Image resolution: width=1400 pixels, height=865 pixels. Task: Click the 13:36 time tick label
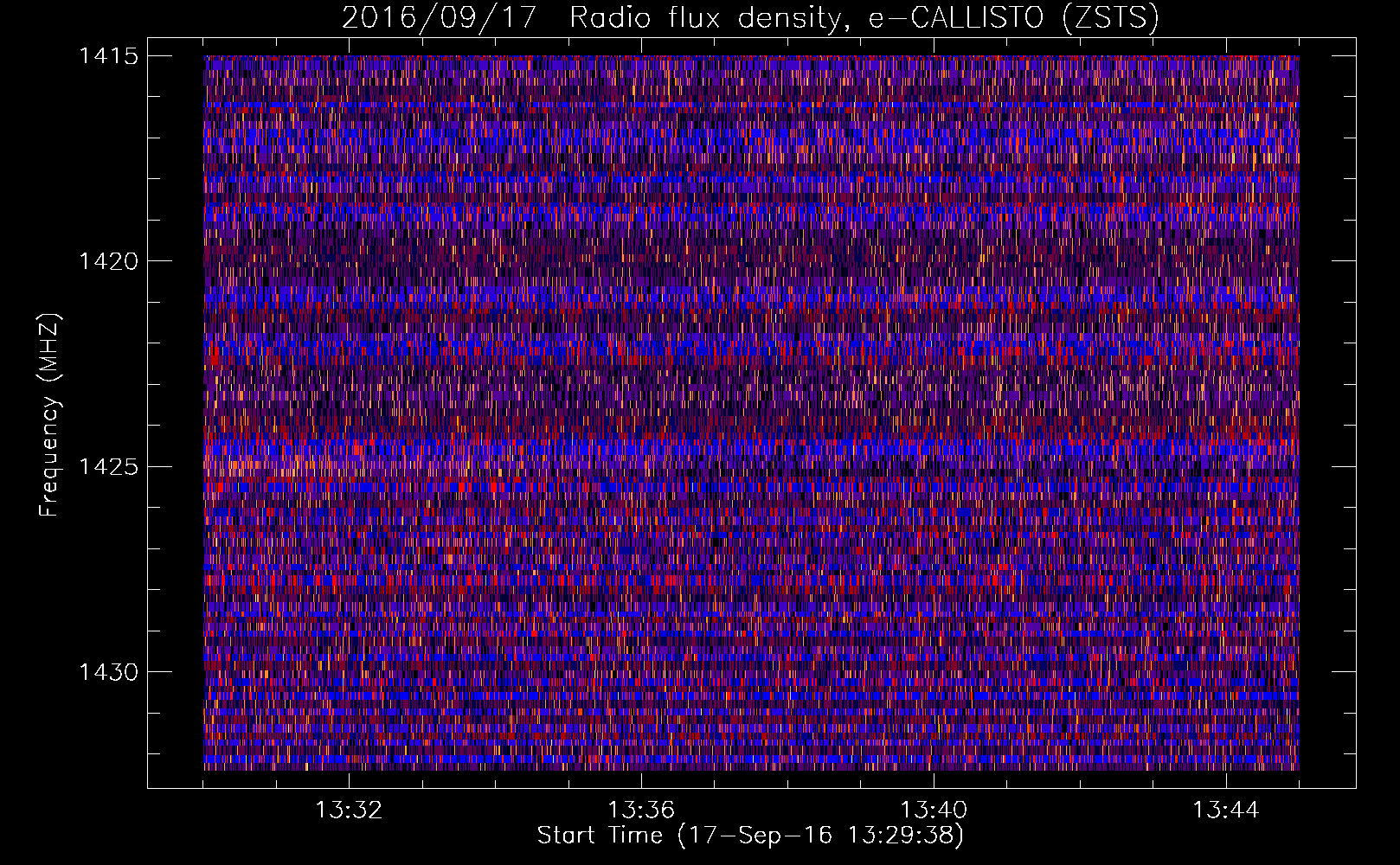pyautogui.click(x=641, y=811)
